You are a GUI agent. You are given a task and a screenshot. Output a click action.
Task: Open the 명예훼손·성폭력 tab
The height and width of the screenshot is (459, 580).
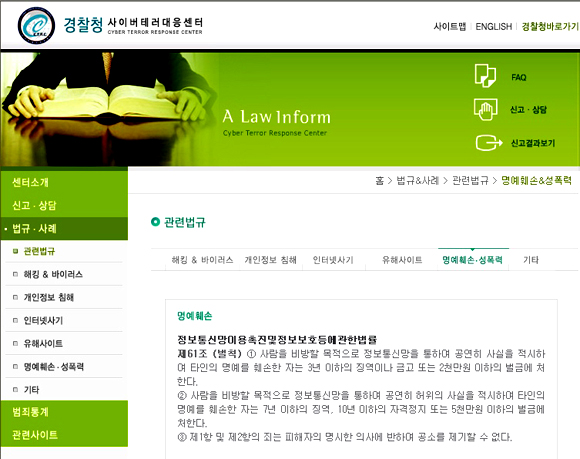coord(472,260)
